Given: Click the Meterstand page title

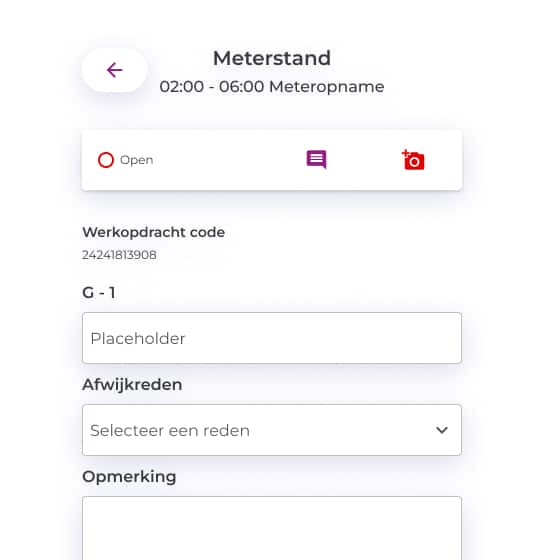Looking at the screenshot, I should click(272, 58).
